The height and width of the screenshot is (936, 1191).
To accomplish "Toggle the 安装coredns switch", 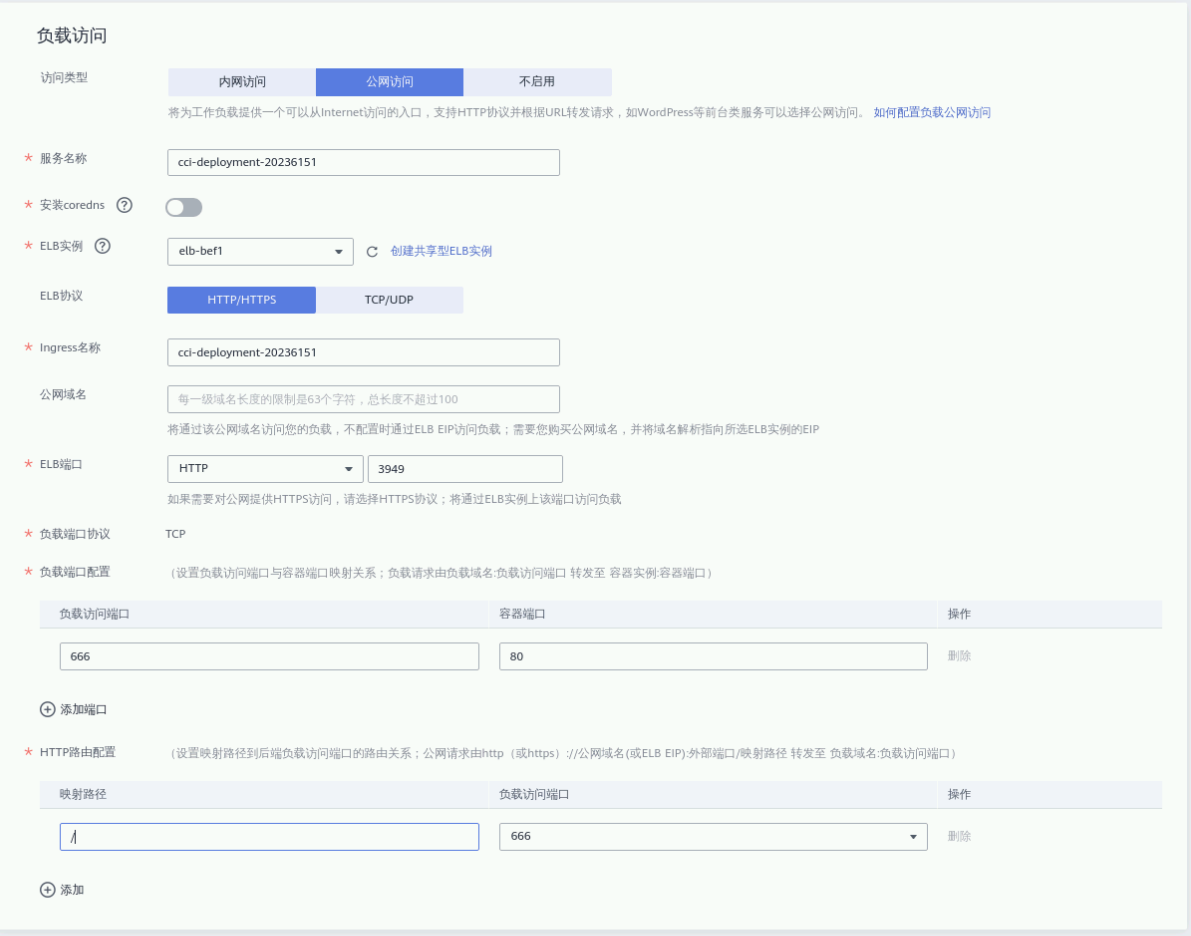I will point(184,207).
